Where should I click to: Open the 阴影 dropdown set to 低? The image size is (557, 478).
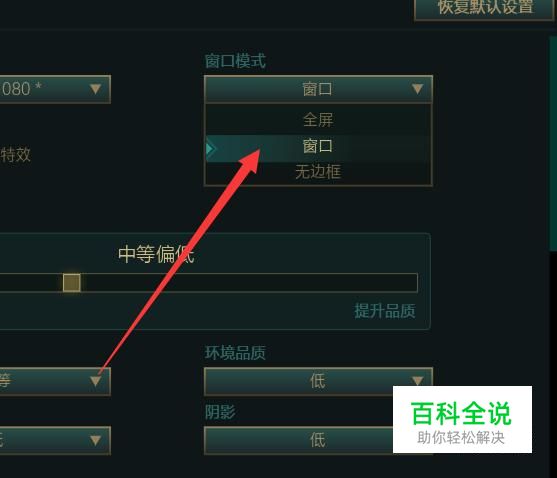(298, 440)
